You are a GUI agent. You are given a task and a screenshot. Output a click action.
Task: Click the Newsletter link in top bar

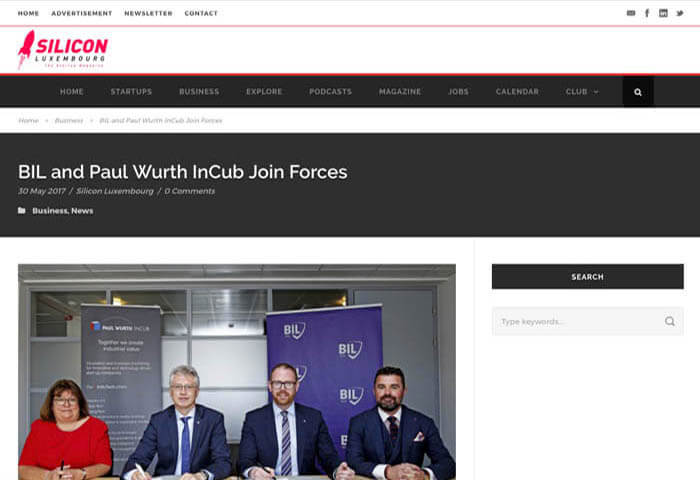(148, 13)
